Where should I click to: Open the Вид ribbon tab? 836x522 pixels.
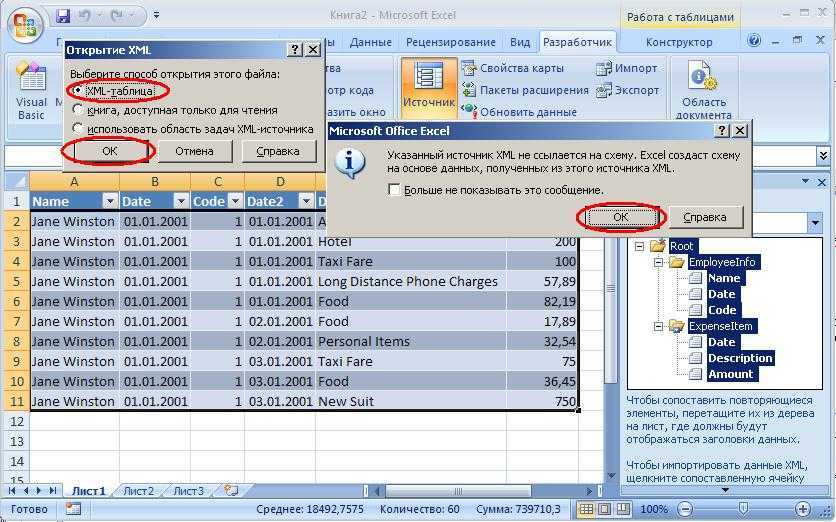pos(520,42)
